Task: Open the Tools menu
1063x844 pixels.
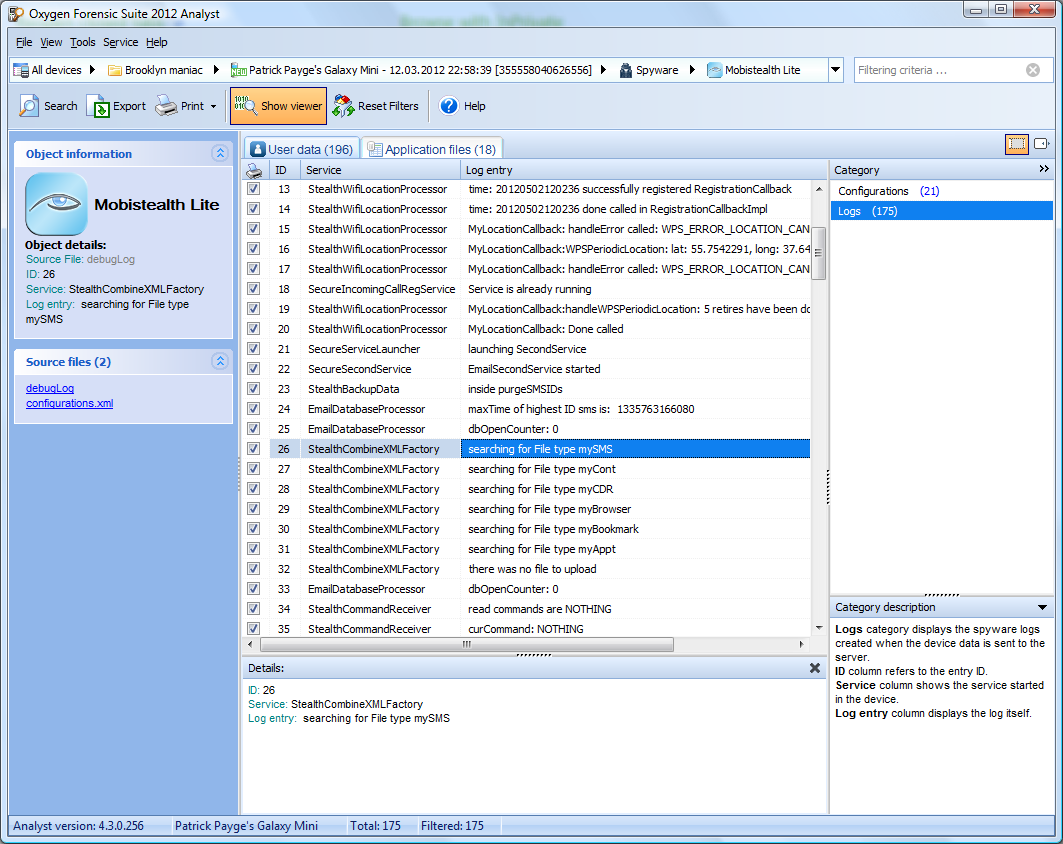Action: coord(83,42)
